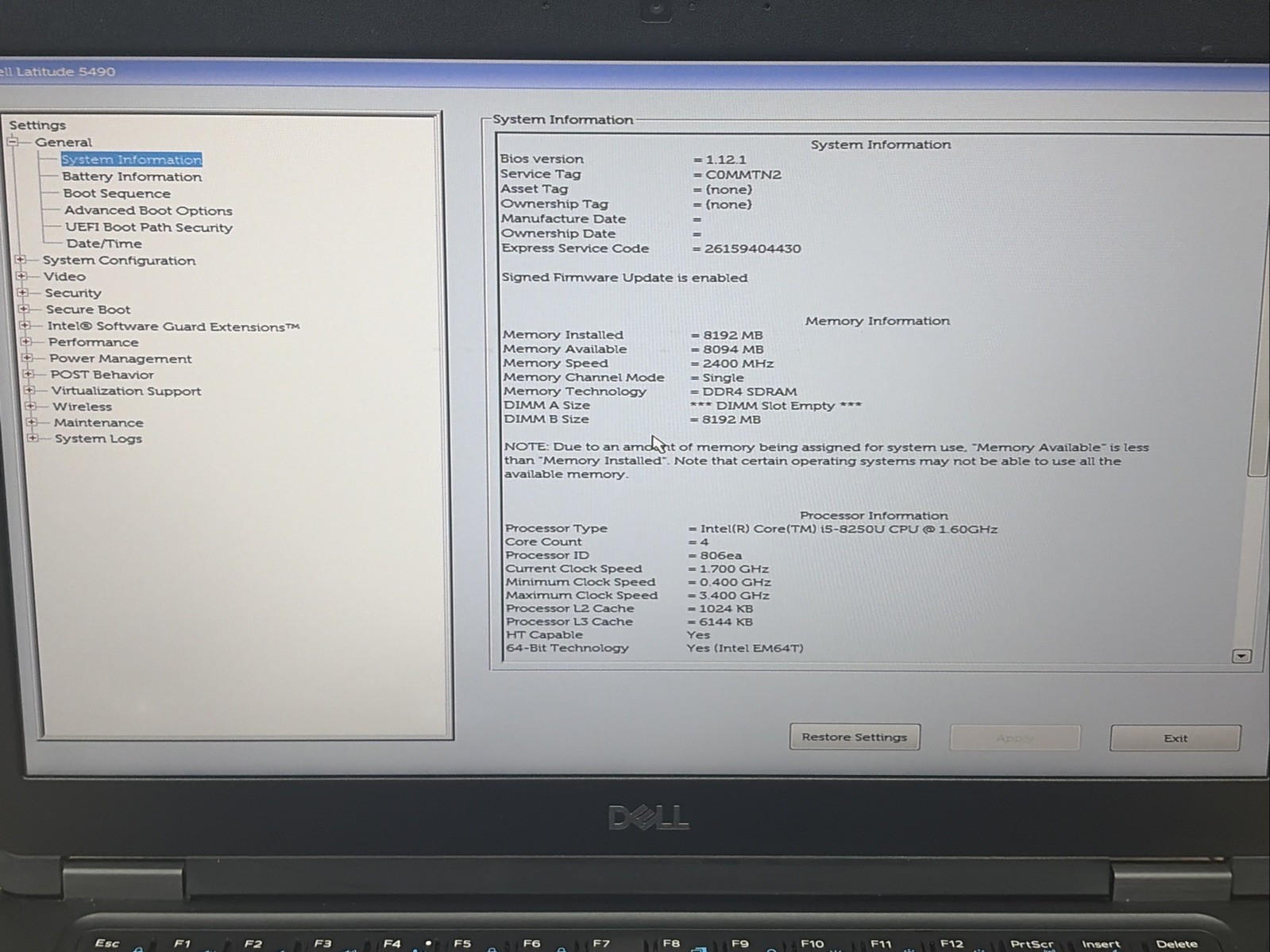Screen dimensions: 1270x952
Task: Click the Bios version value 1.12.1
Action: (726, 160)
